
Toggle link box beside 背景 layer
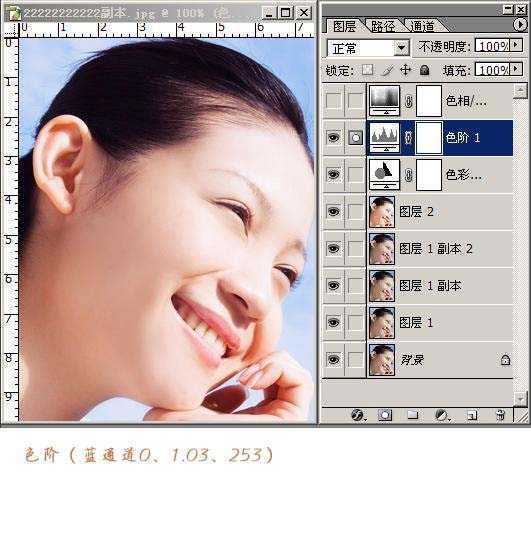point(355,360)
